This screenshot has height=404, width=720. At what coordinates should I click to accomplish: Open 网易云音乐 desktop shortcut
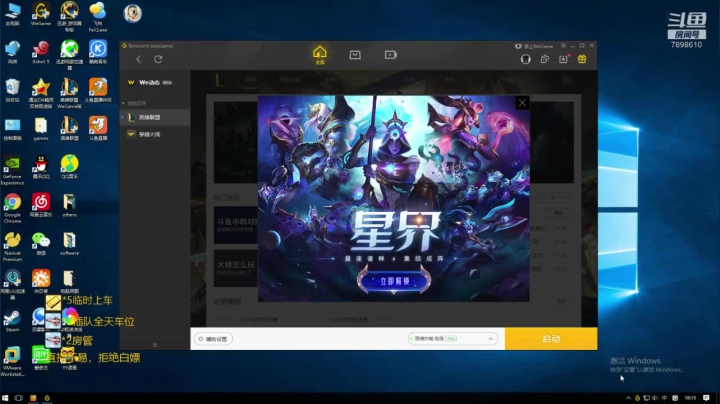coord(41,205)
